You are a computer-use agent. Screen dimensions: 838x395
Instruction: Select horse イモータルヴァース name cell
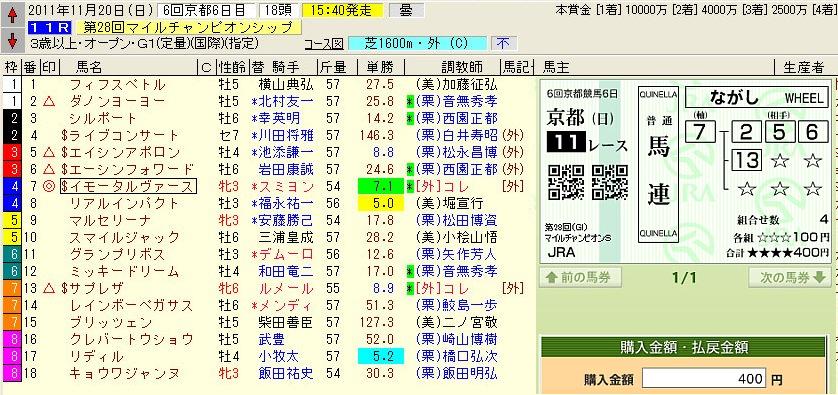pos(128,186)
